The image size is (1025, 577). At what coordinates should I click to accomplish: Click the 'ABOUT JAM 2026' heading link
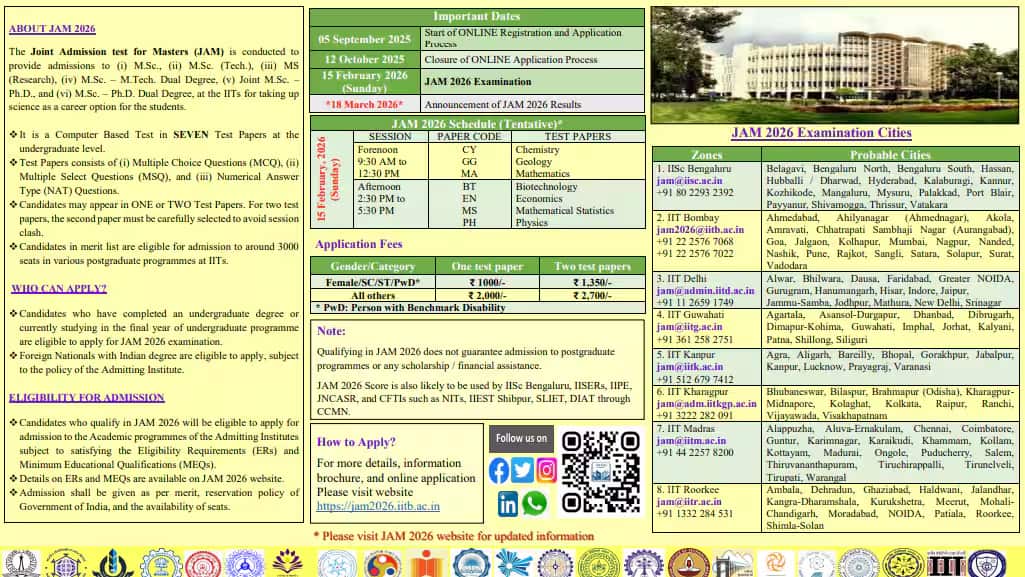(x=52, y=29)
